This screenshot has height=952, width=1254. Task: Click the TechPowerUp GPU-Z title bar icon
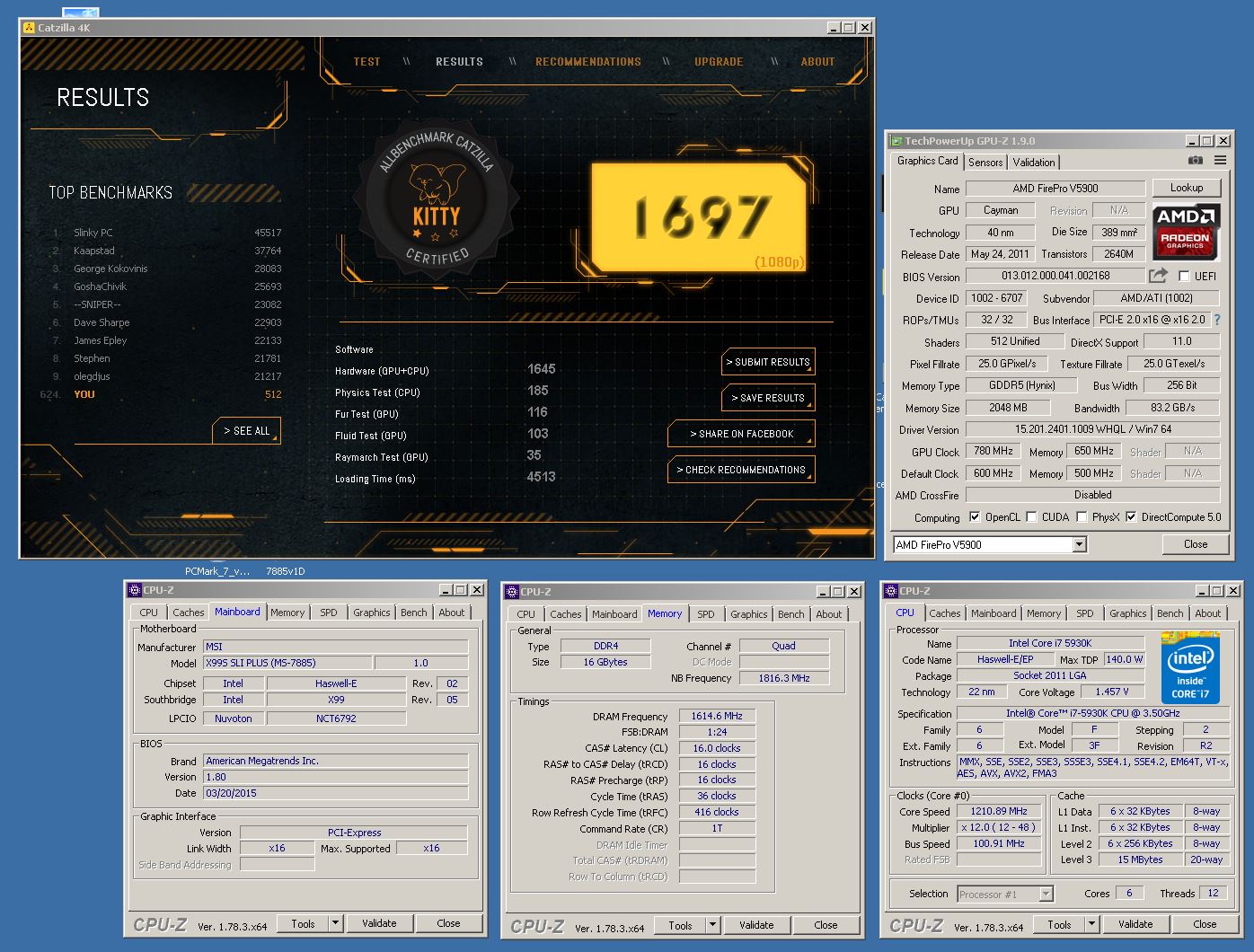(896, 141)
